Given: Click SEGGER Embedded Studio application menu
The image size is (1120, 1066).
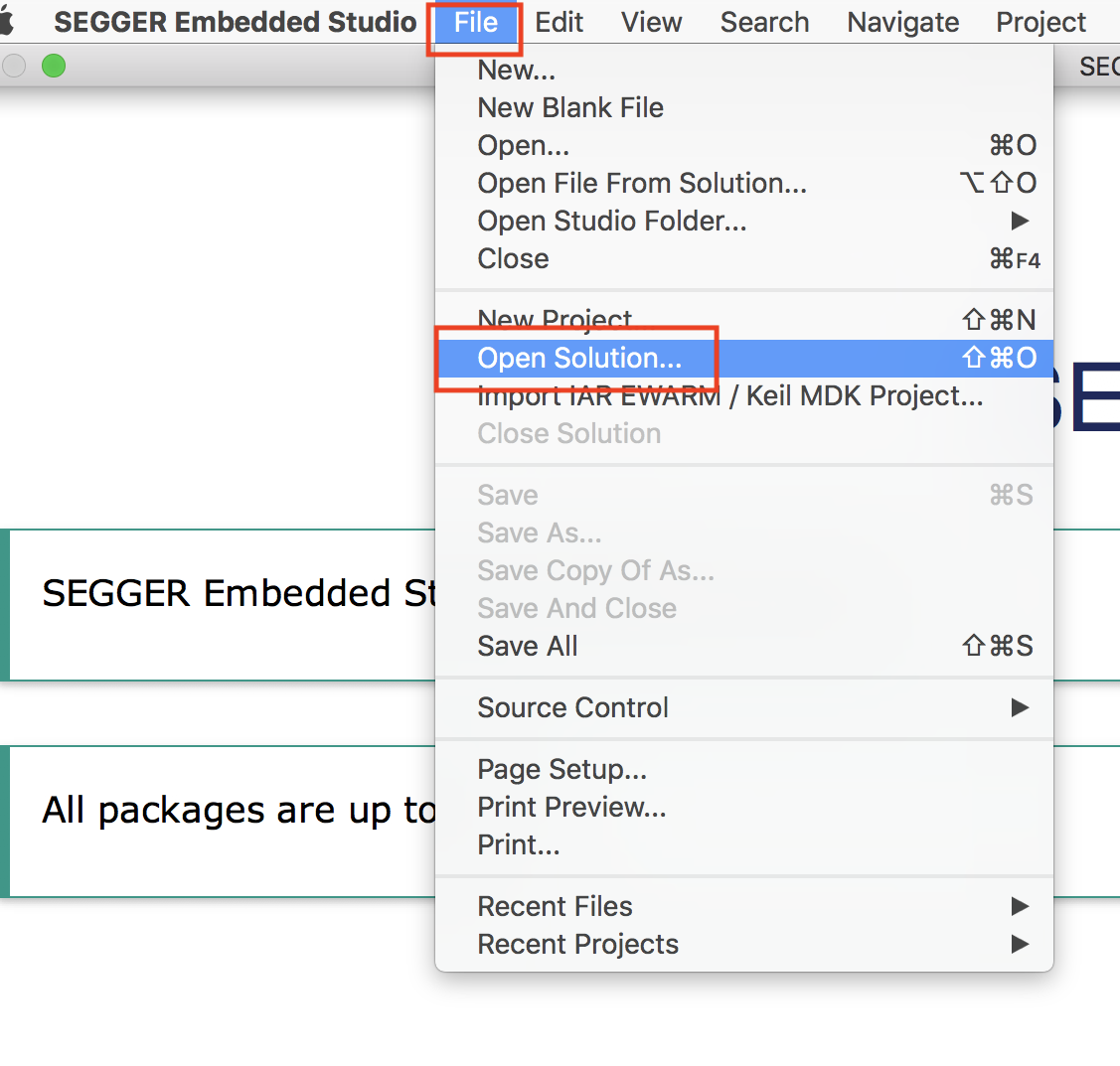Looking at the screenshot, I should pyautogui.click(x=235, y=22).
